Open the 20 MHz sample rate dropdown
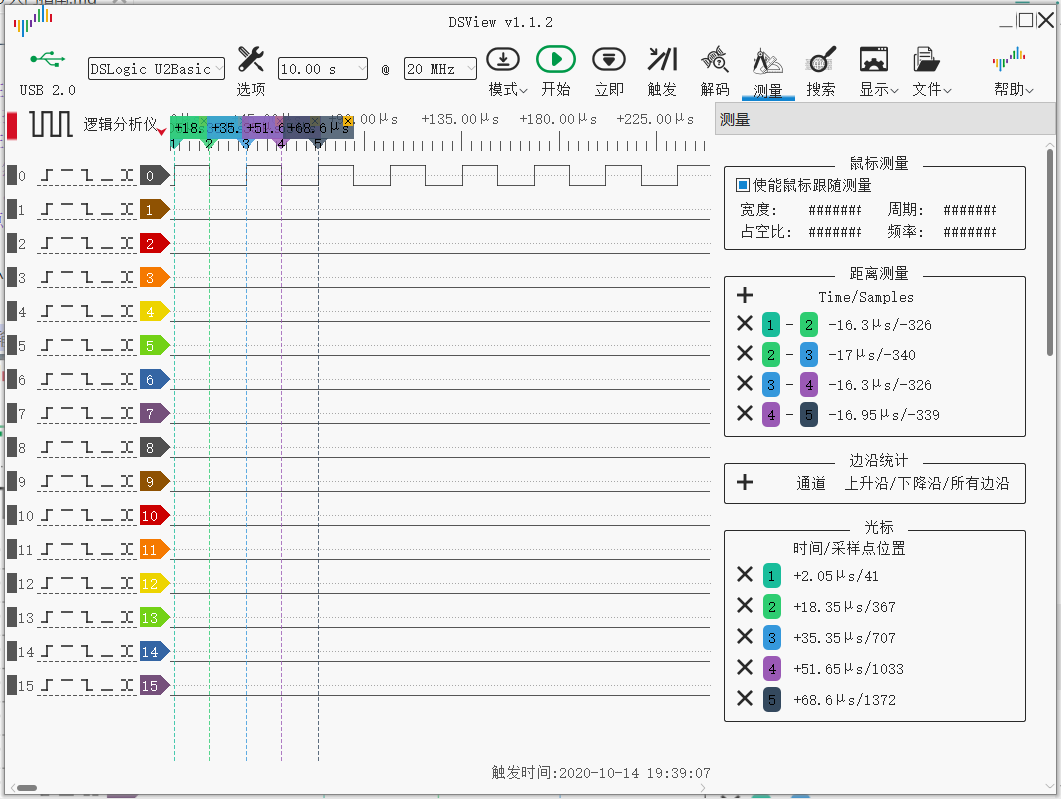The image size is (1061, 799). tap(440, 68)
